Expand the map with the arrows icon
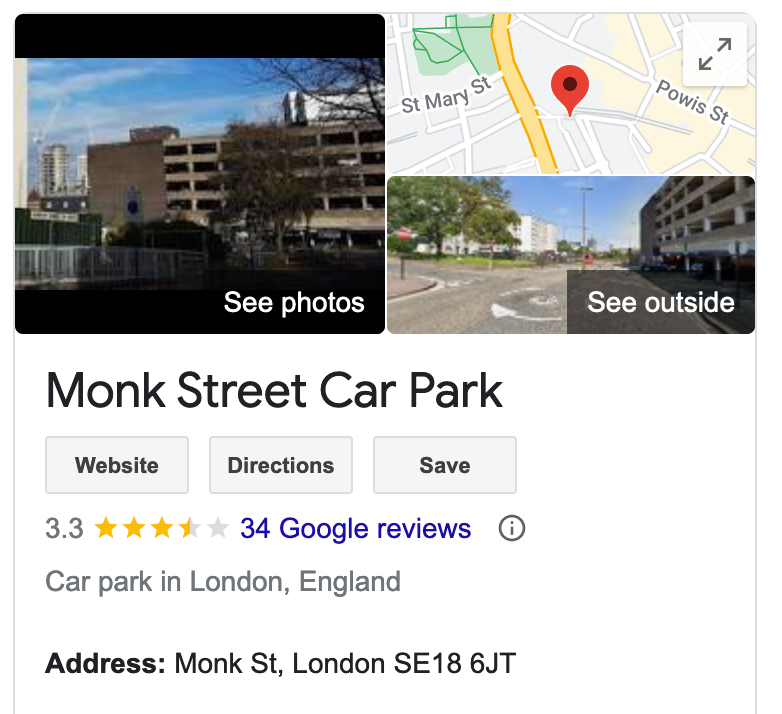This screenshot has width=782, height=714. click(x=715, y=54)
